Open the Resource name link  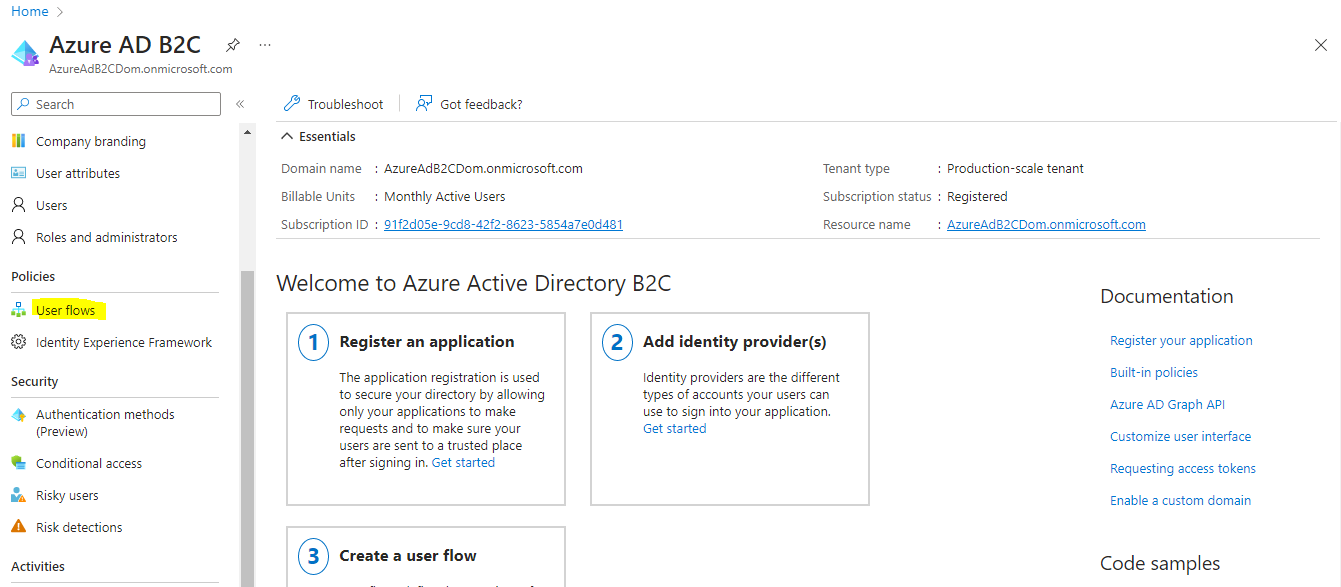1046,224
